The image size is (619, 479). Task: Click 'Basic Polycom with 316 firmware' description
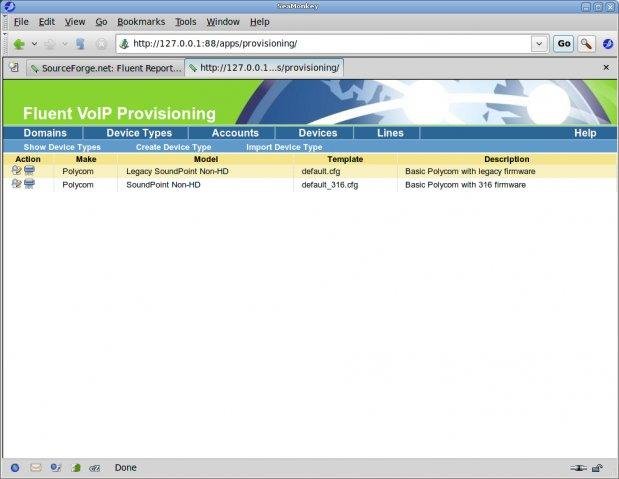465,185
